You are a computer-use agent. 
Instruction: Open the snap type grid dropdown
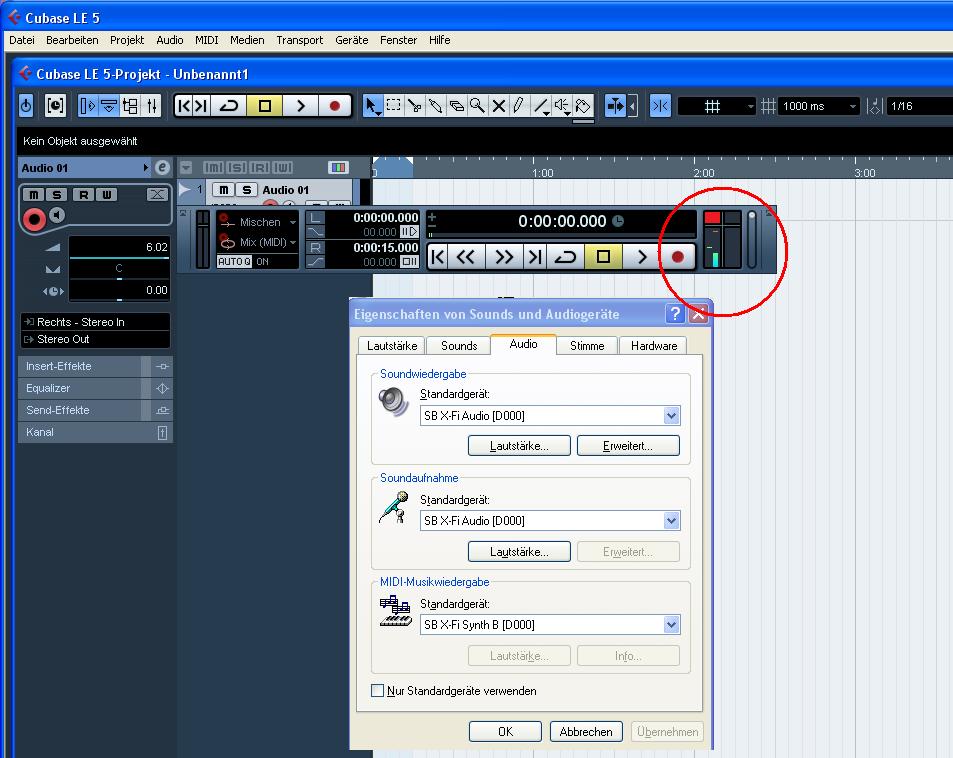[x=717, y=106]
